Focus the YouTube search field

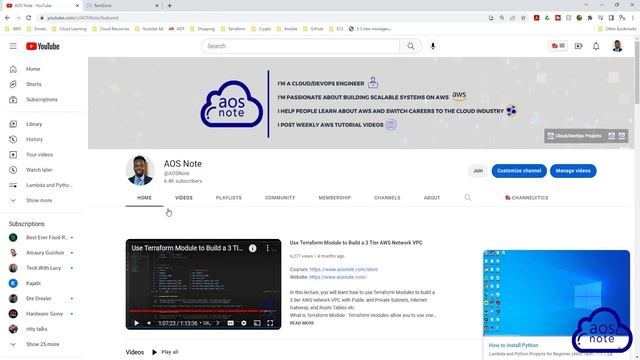(301, 46)
